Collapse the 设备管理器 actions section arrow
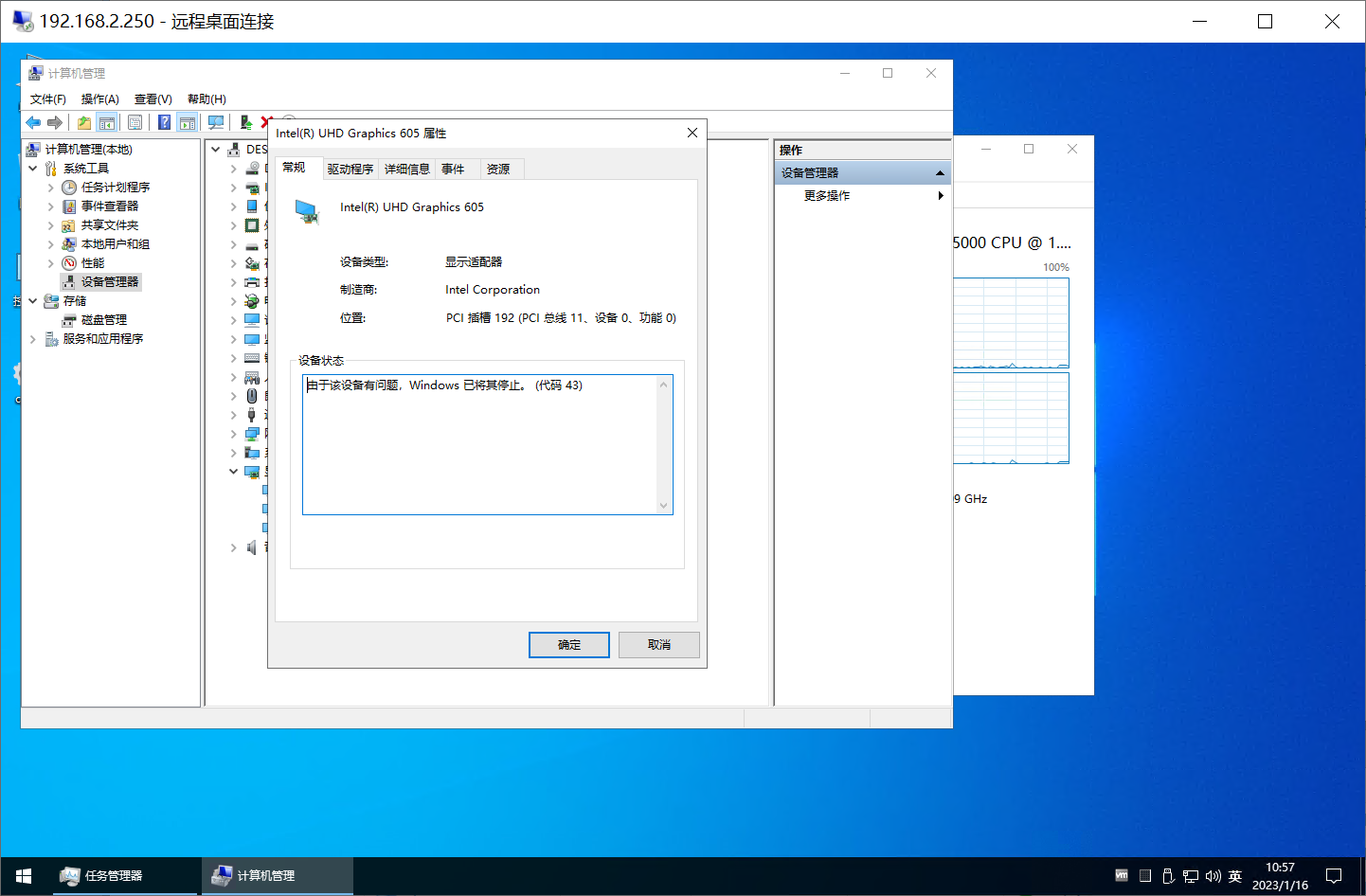This screenshot has width=1366, height=896. click(x=940, y=173)
